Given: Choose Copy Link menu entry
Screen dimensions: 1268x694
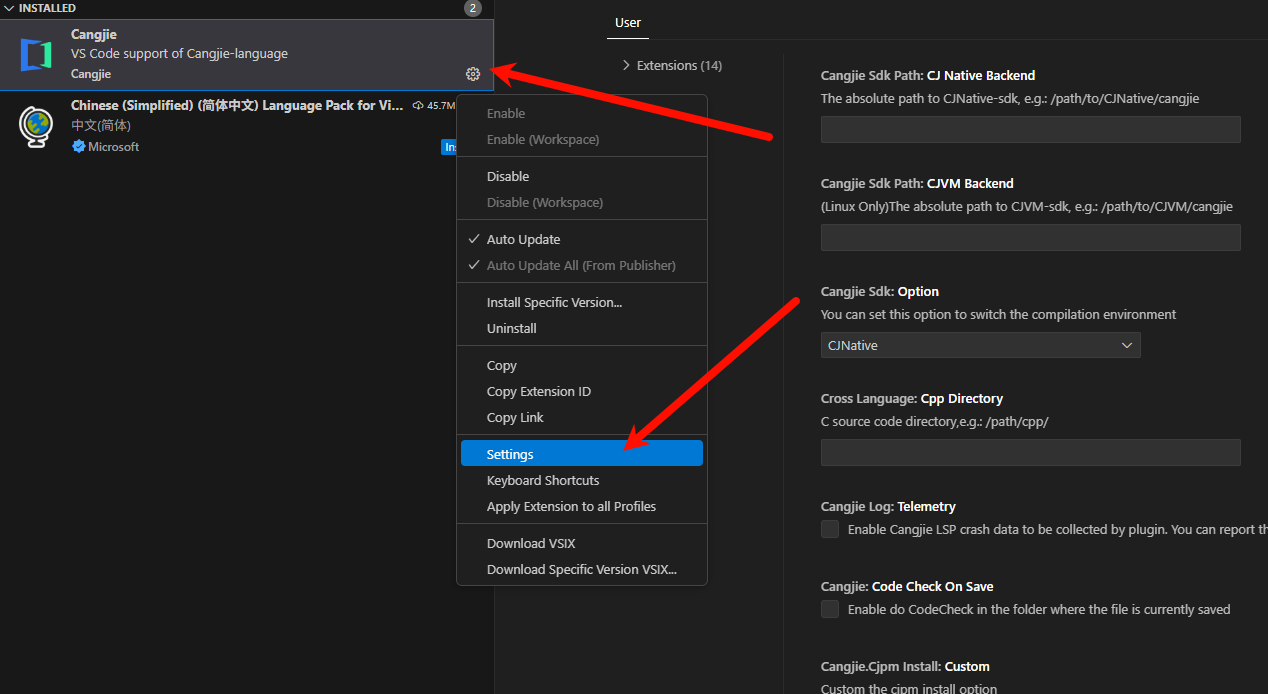Looking at the screenshot, I should coord(582,417).
